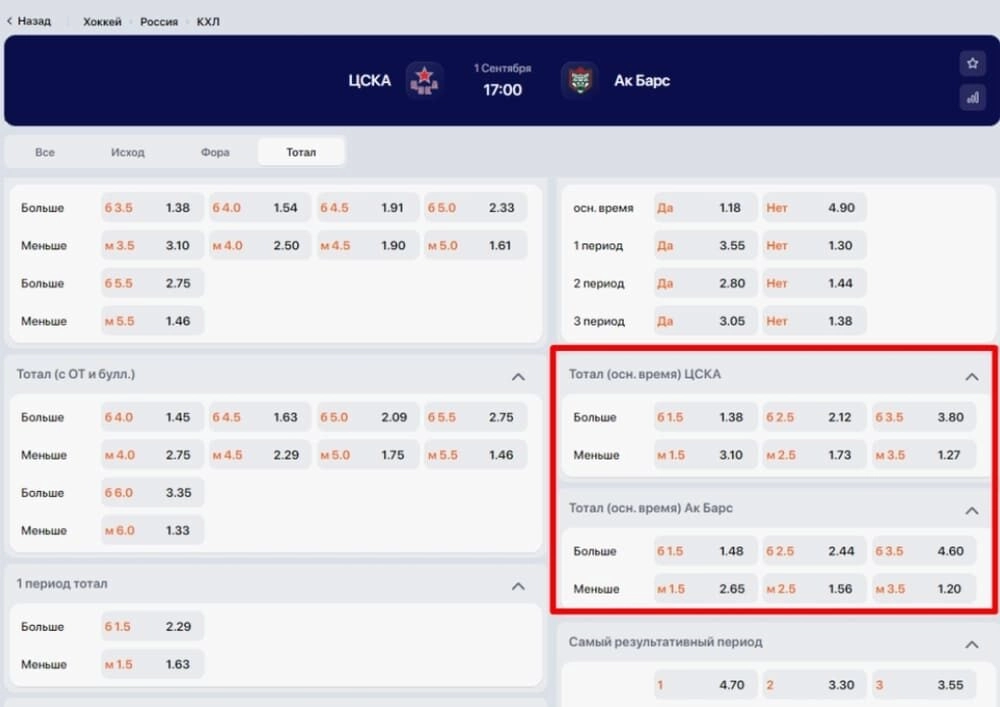Screen dimensions: 1000x707
Task: Collapse the Тотал (осн. время) Ак Барс section
Action: tap(971, 511)
